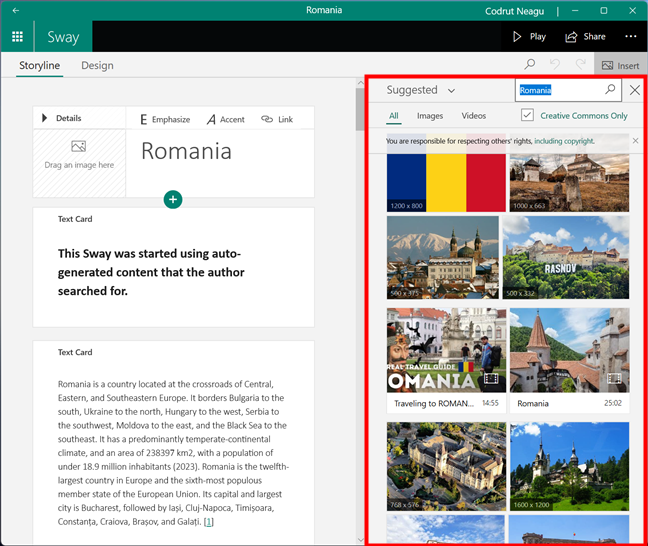Select the Videos filter tab

point(474,116)
